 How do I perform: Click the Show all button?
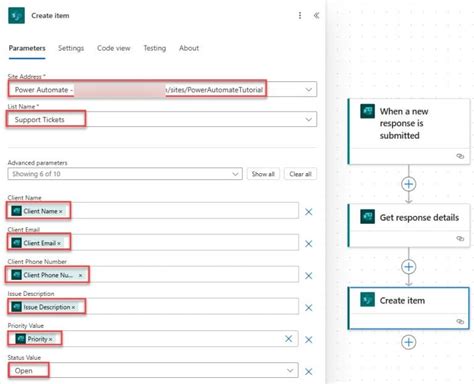pos(263,174)
